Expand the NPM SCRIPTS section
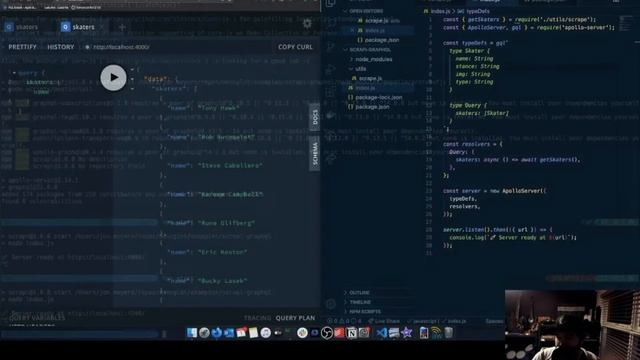The image size is (640, 360). [x=362, y=311]
